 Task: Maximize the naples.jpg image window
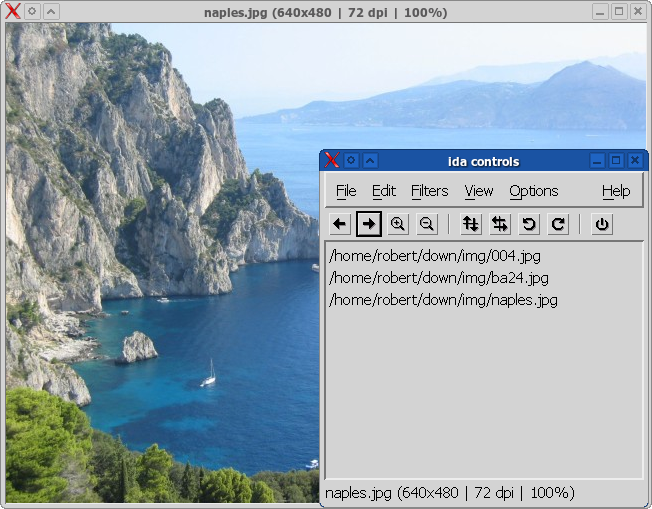tap(619, 12)
